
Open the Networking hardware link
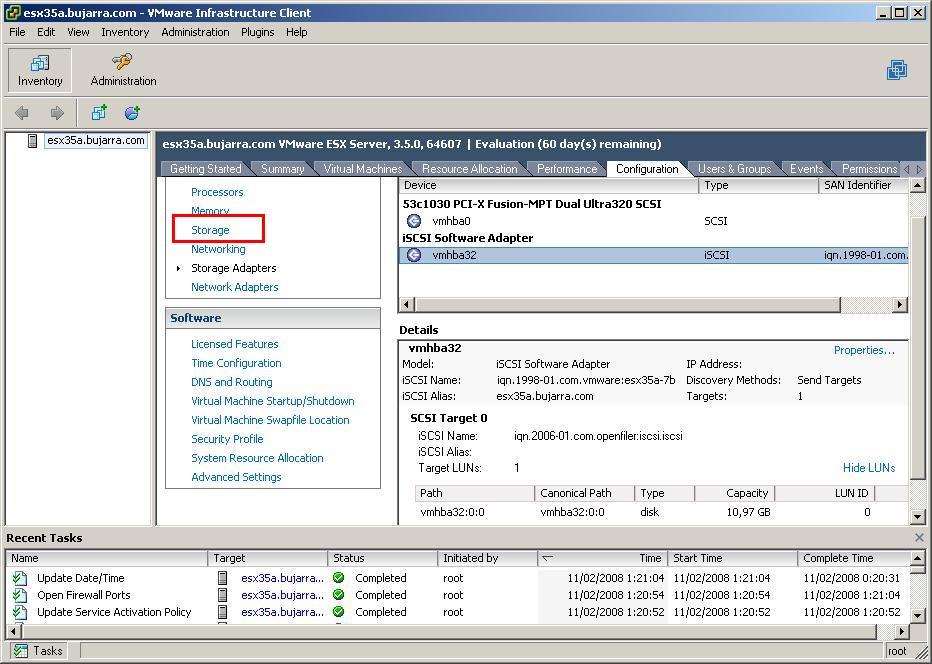(x=218, y=249)
